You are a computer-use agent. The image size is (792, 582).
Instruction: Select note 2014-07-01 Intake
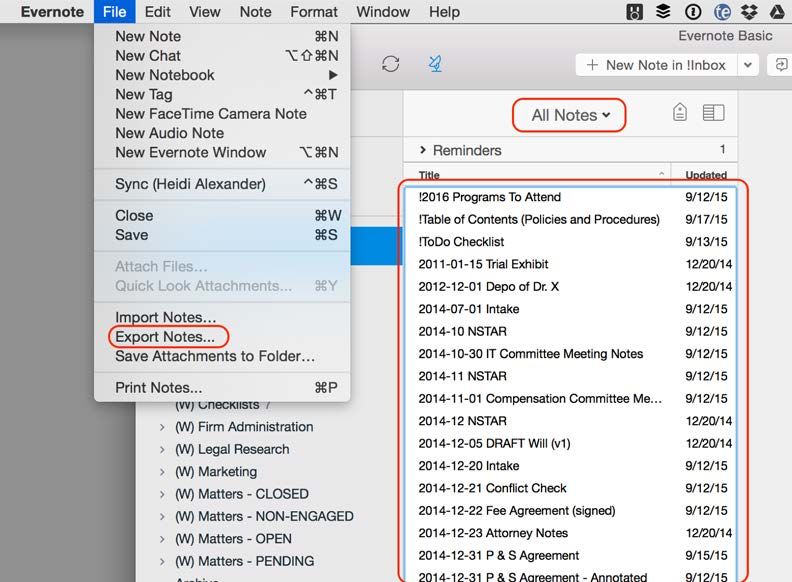tap(571, 309)
